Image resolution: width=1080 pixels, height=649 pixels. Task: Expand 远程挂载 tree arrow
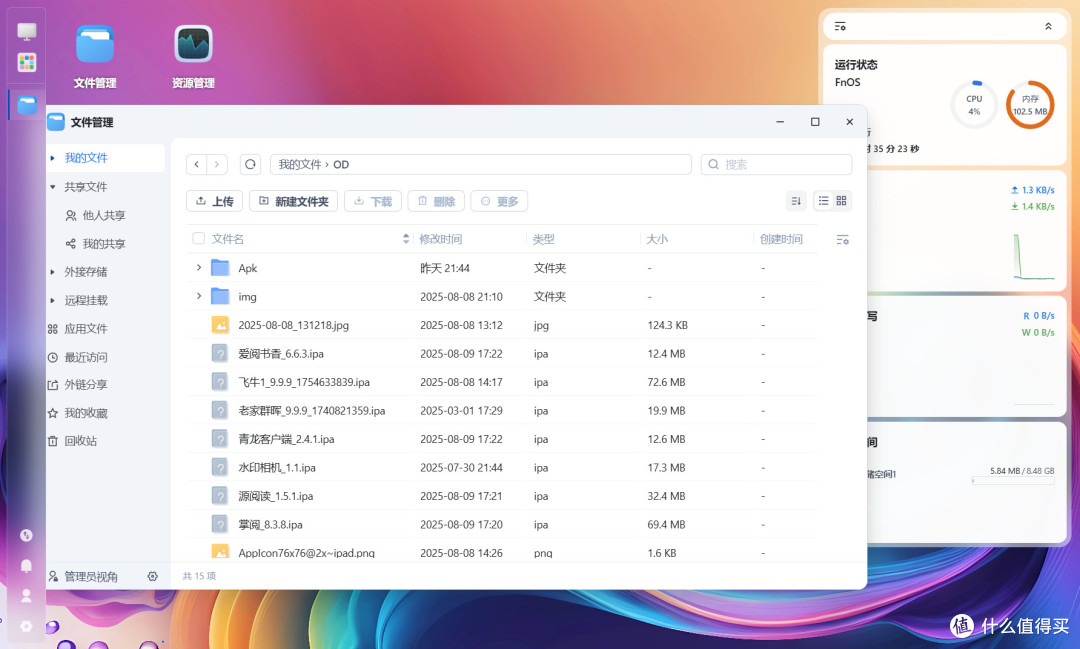point(53,300)
